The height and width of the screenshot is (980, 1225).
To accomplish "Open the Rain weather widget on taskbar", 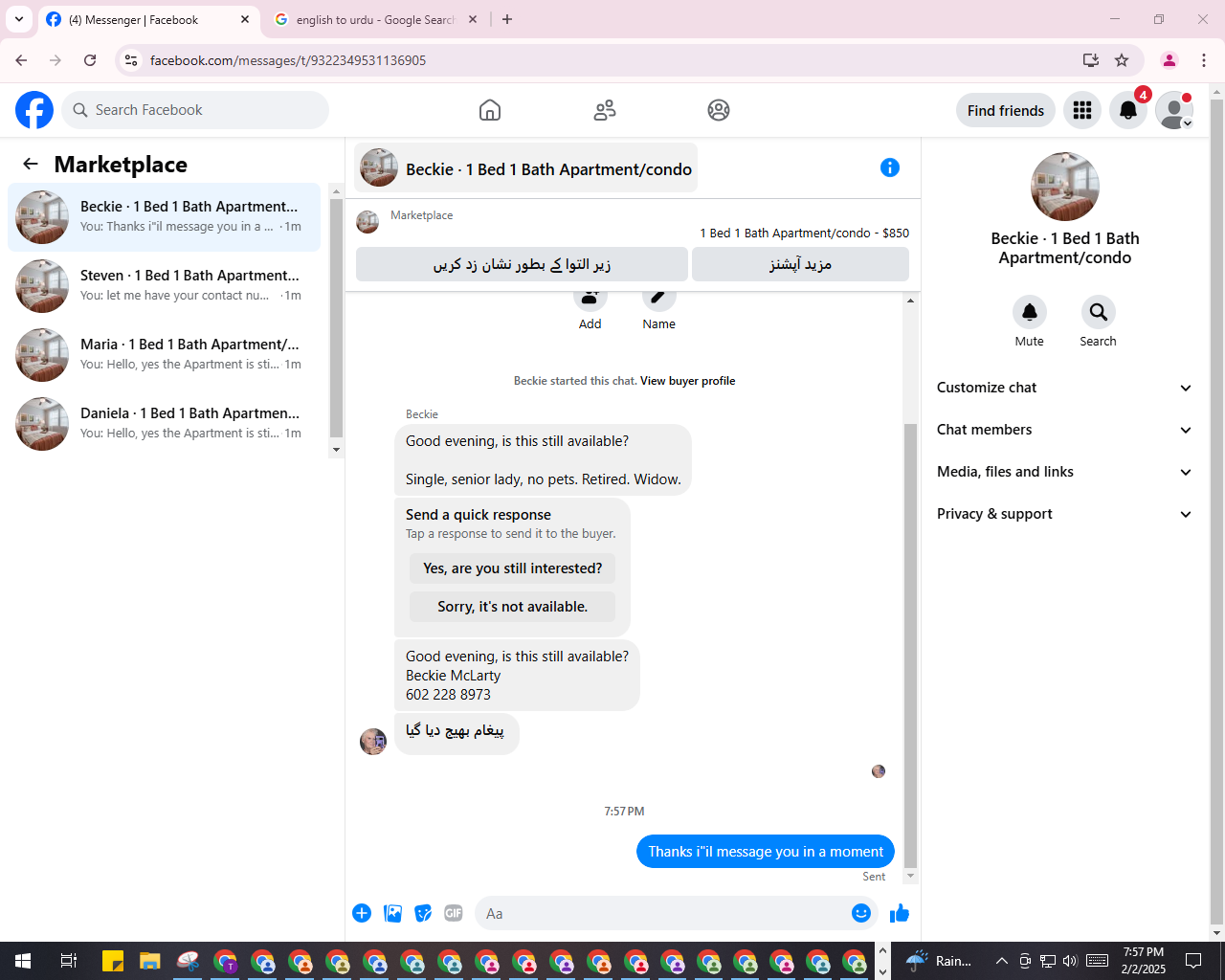I will (938, 961).
